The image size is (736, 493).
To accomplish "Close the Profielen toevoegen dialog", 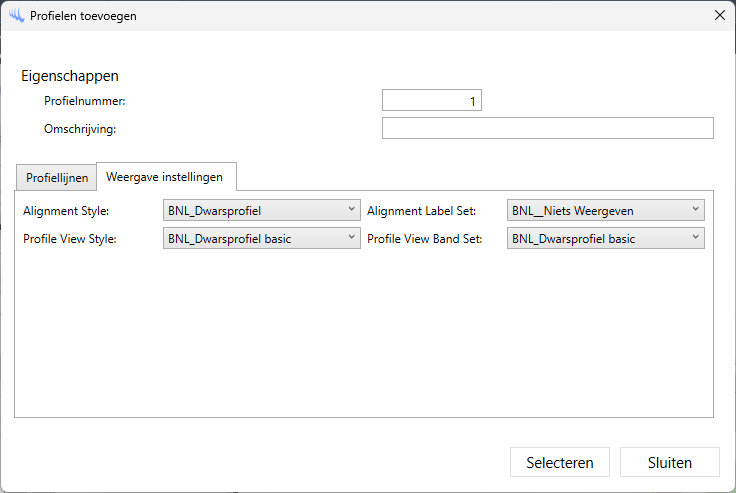I will pyautogui.click(x=719, y=15).
